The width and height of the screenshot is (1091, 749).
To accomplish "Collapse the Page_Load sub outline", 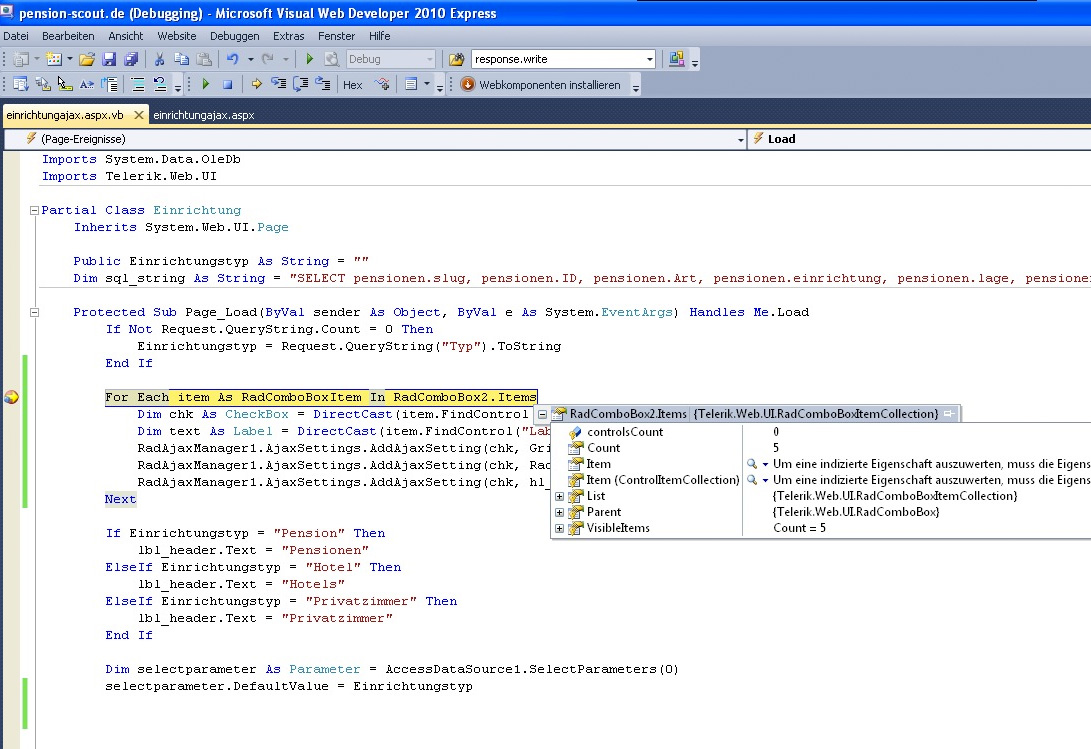I will (x=35, y=312).
